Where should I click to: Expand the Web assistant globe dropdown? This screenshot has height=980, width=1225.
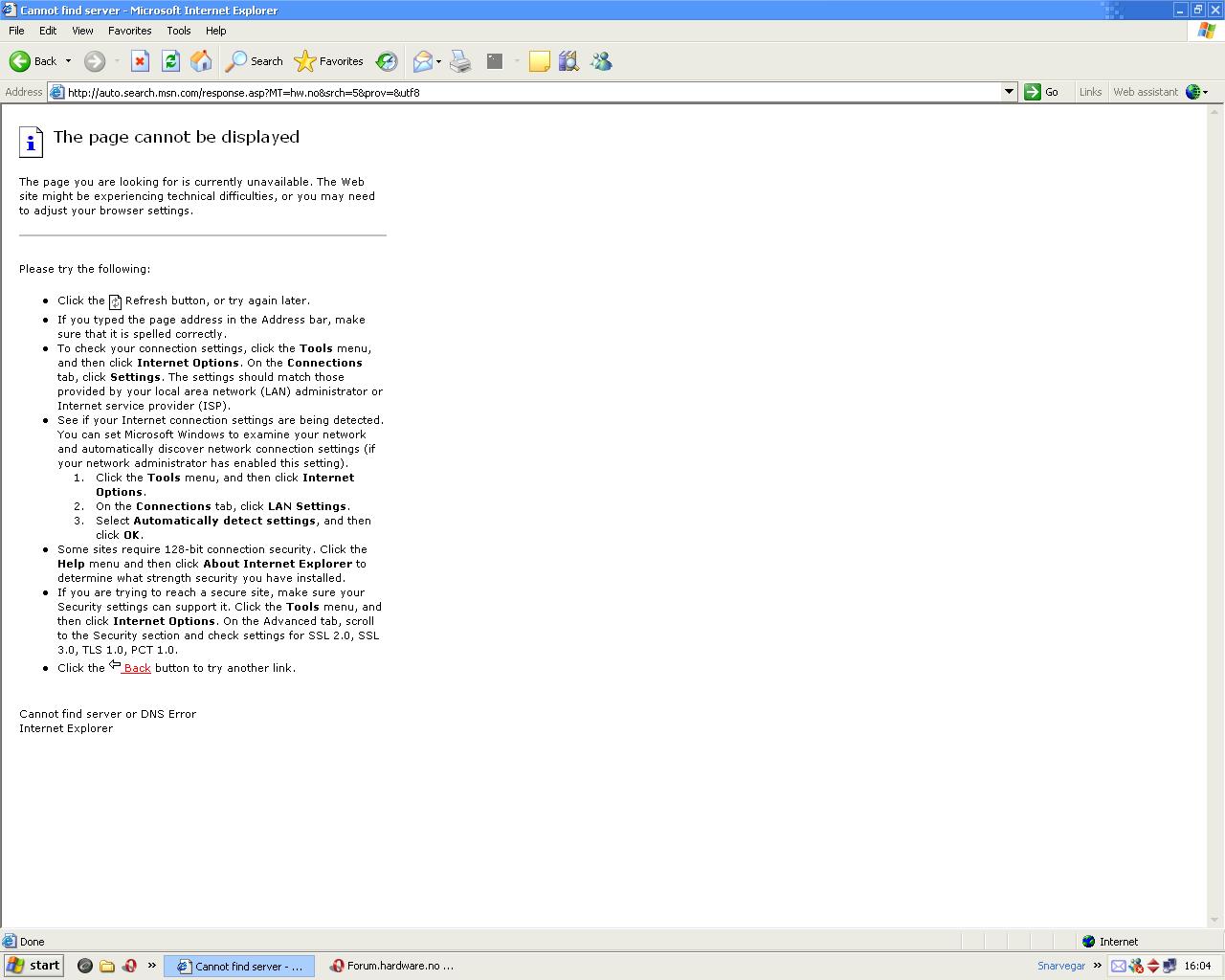tap(1205, 93)
